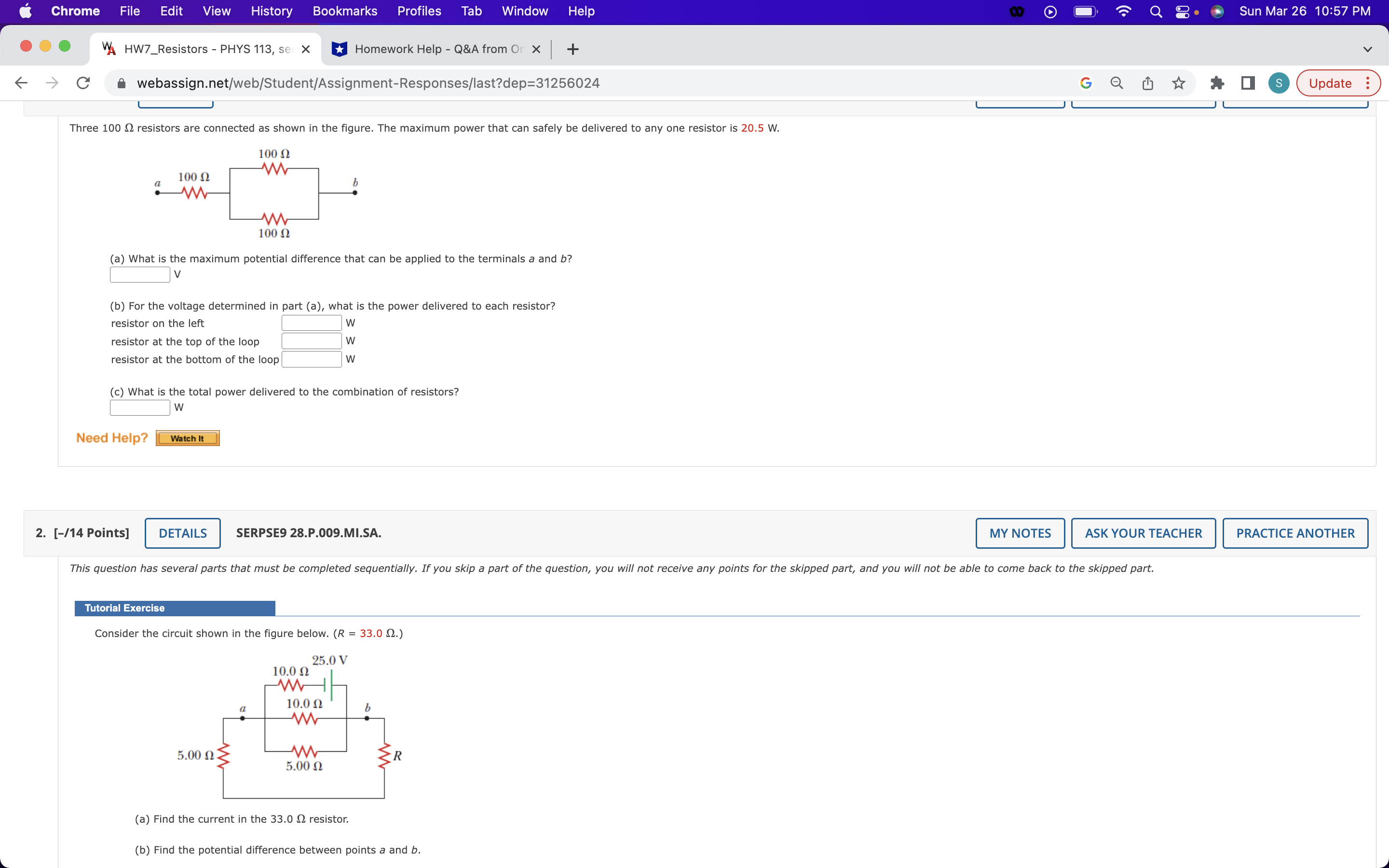This screenshot has width=1389, height=868.
Task: Click the voltage answer input field for part (a)
Action: pyautogui.click(x=139, y=274)
